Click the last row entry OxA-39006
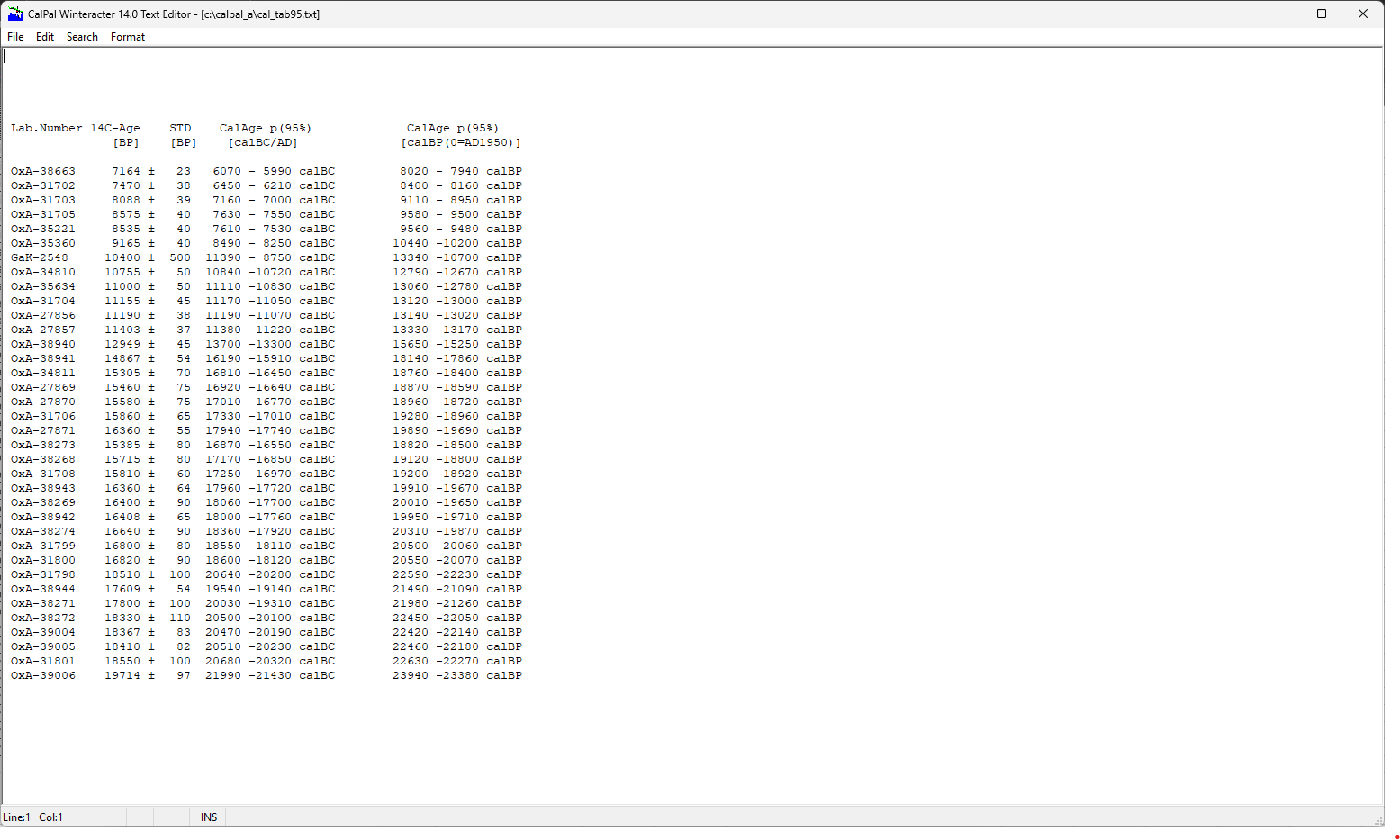 pos(43,676)
